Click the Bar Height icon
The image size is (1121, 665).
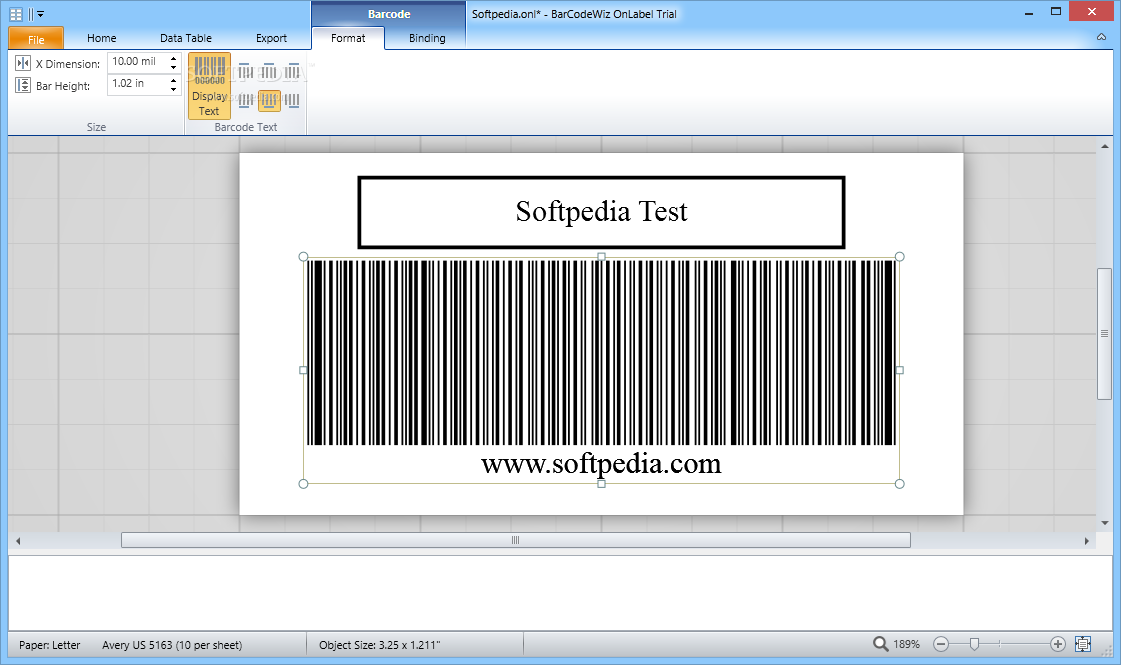click(23, 85)
